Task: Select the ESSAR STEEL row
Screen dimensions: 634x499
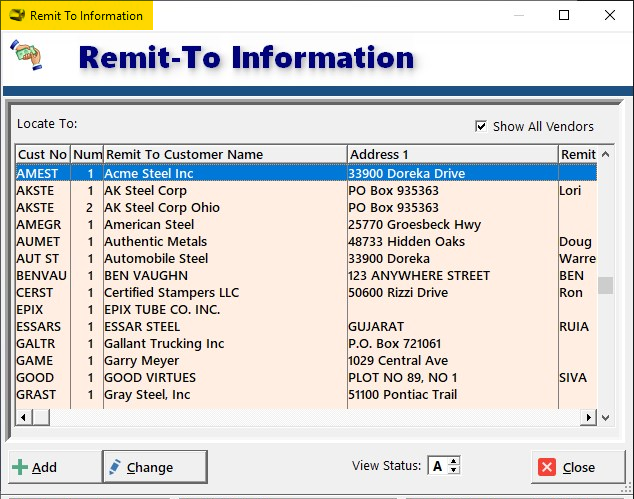Action: click(306, 326)
